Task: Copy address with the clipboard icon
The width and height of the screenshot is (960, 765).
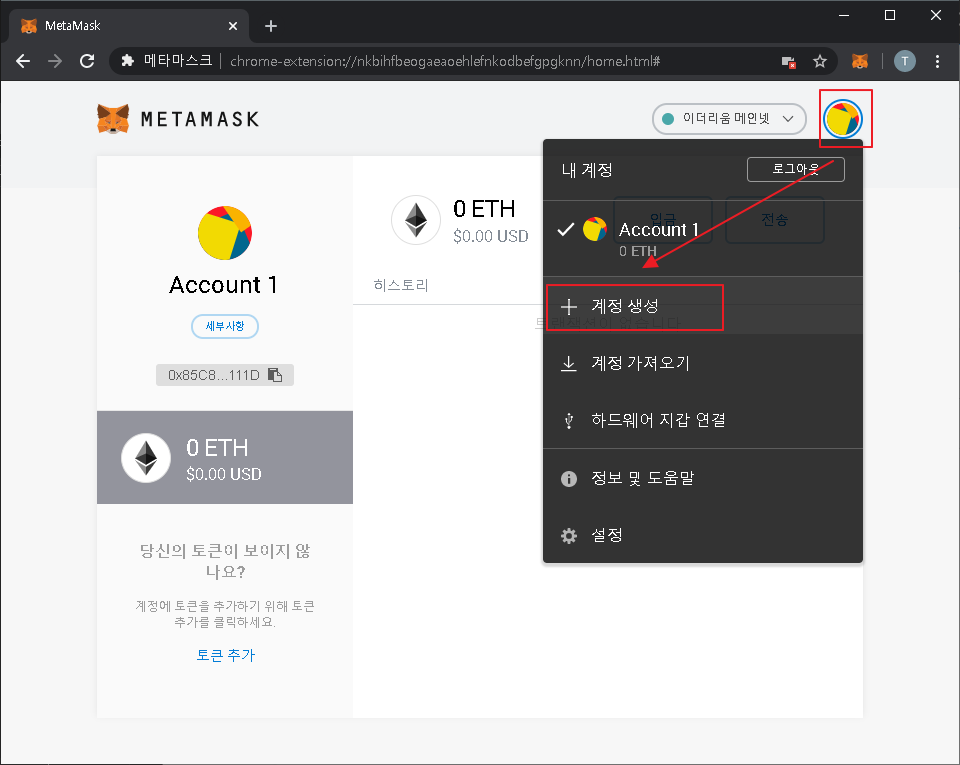Action: click(275, 375)
